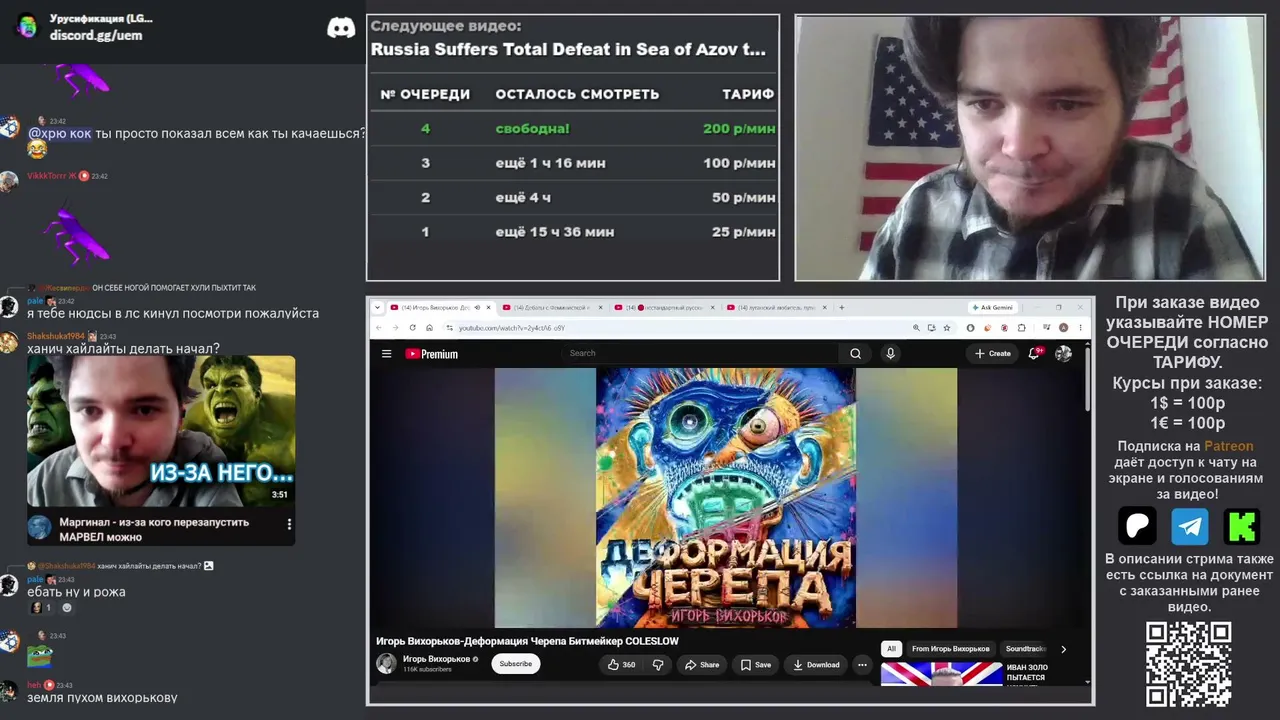Click the Download button
Image resolution: width=1280 pixels, height=720 pixels.
pyautogui.click(x=816, y=664)
